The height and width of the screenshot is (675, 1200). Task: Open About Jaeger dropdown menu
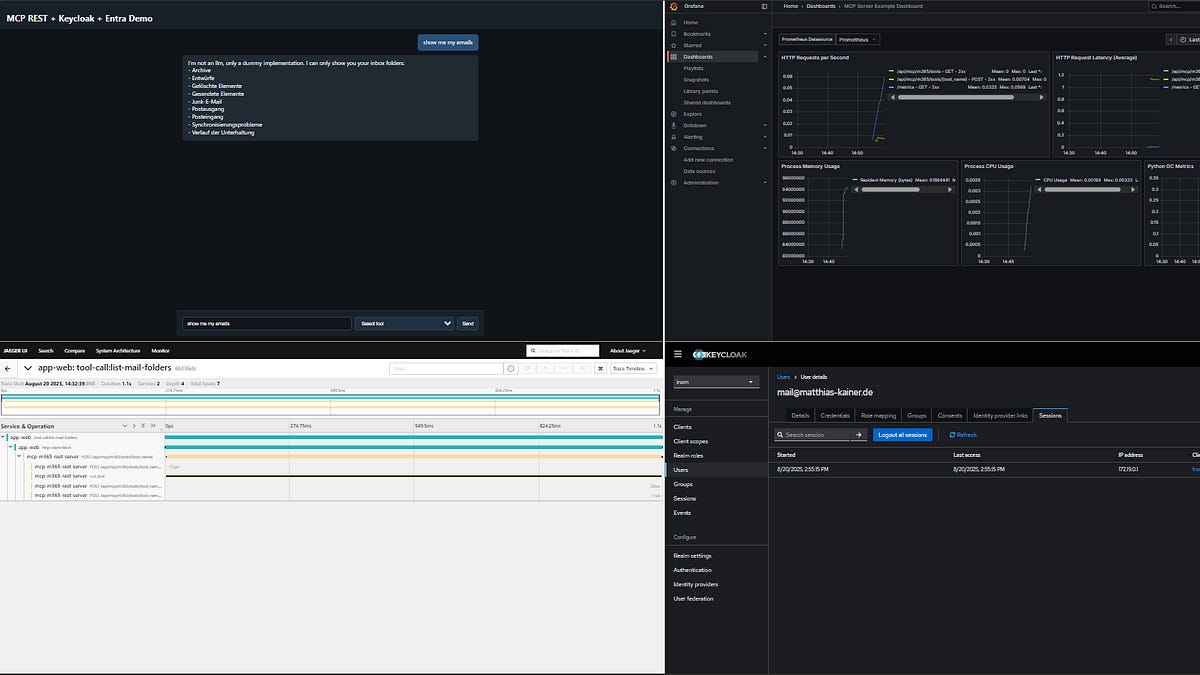pos(629,350)
